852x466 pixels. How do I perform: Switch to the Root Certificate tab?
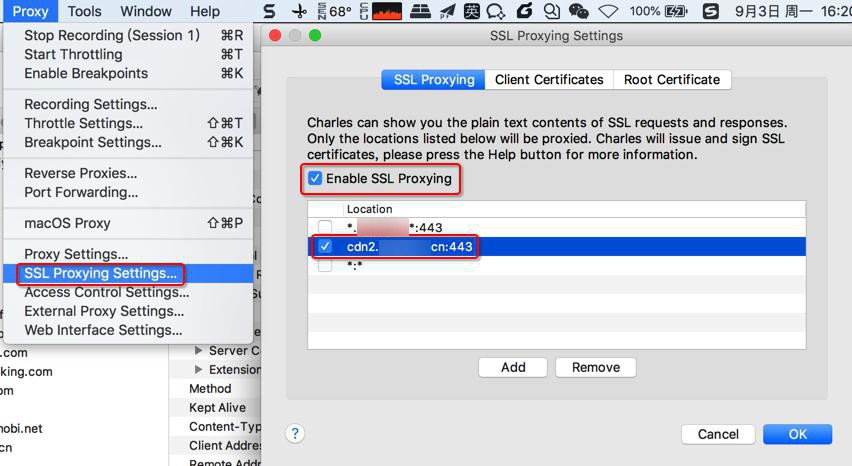672,80
